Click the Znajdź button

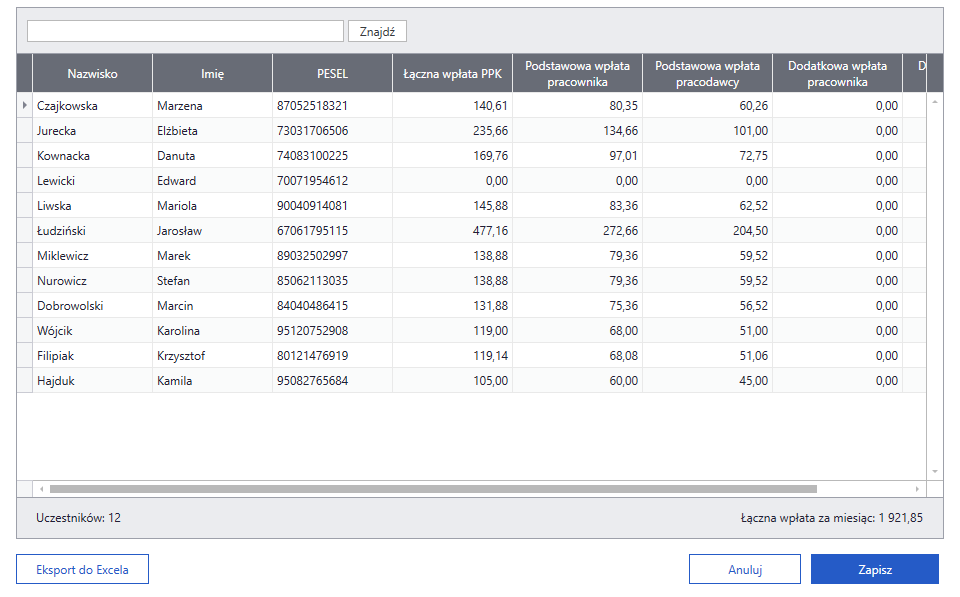click(377, 31)
